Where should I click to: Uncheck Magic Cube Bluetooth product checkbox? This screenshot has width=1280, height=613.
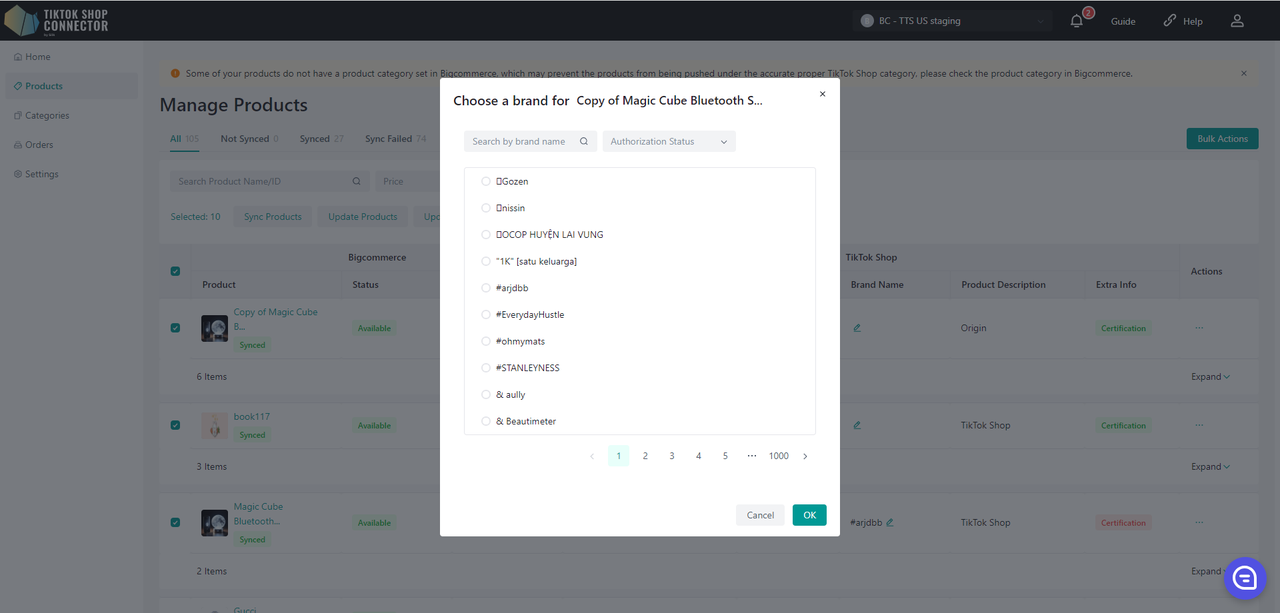click(175, 522)
